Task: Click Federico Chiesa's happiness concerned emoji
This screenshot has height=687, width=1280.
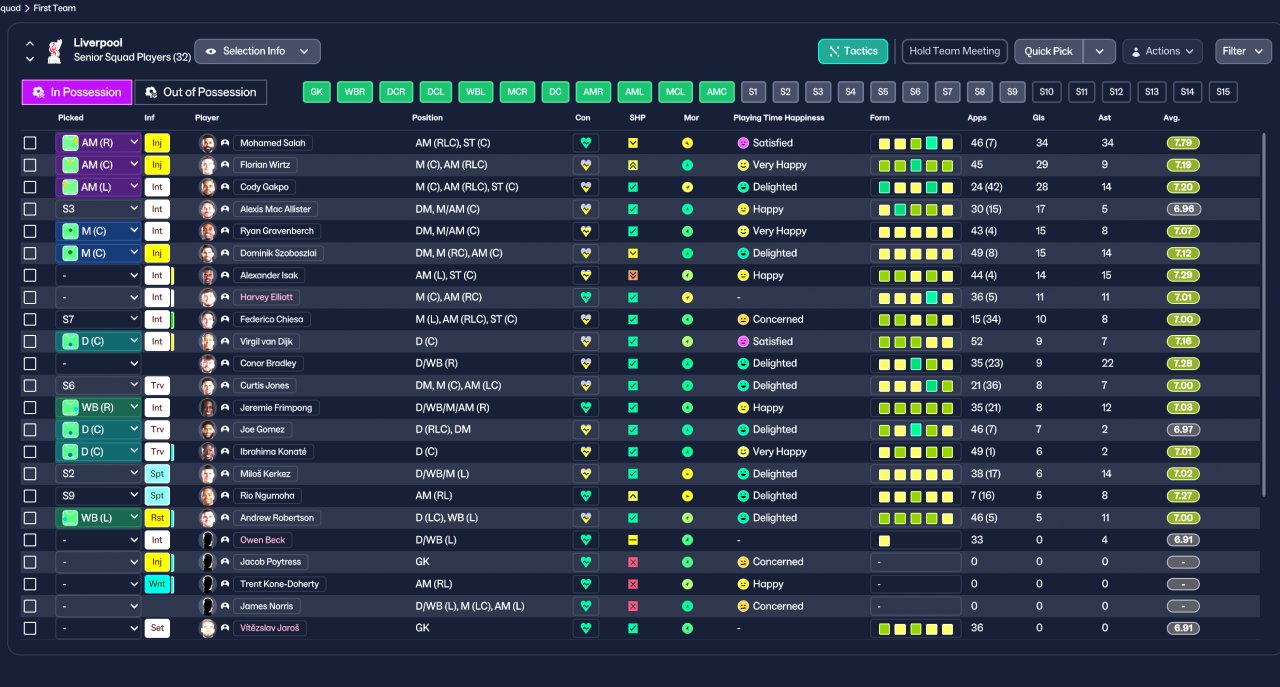Action: click(x=743, y=319)
